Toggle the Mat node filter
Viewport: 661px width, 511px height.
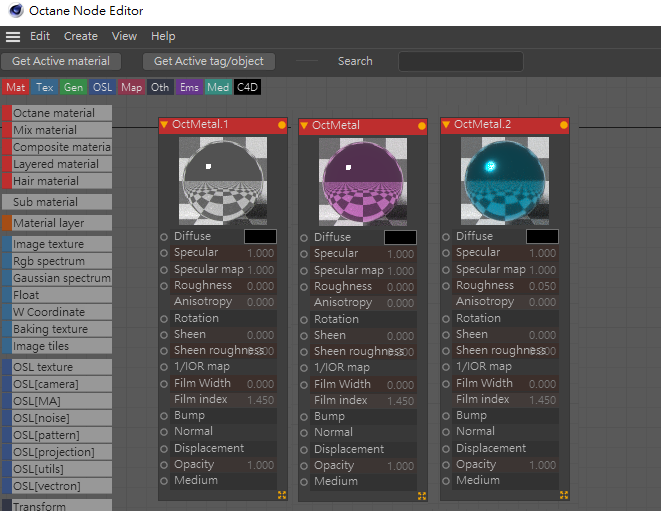pyautogui.click(x=16, y=87)
